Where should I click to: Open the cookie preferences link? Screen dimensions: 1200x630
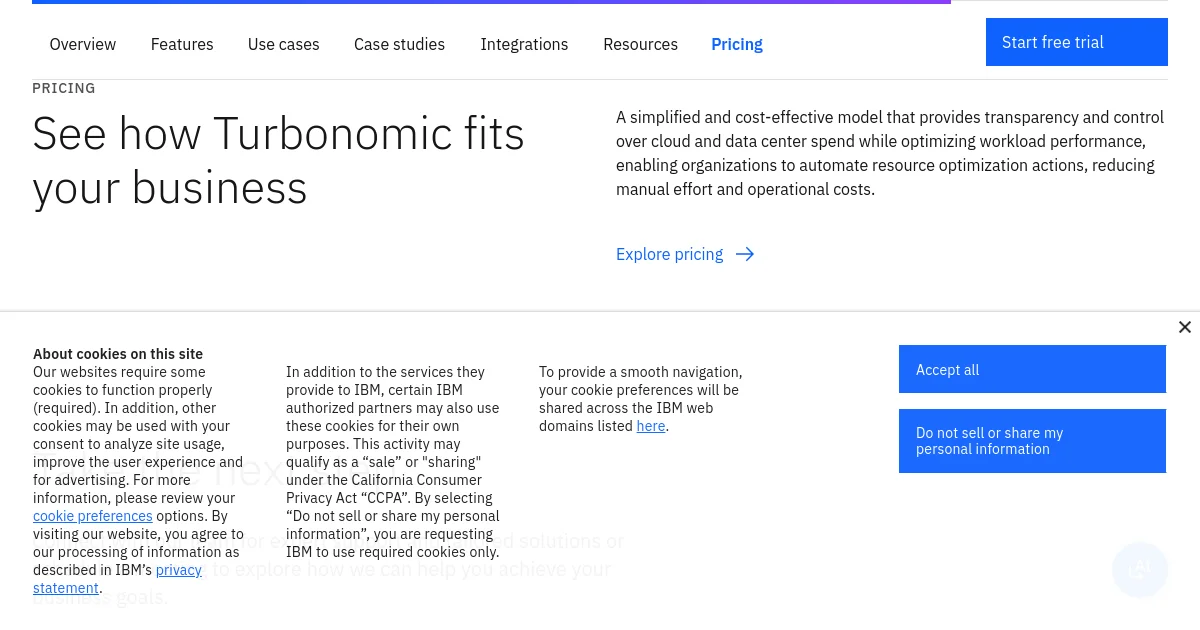coord(93,516)
